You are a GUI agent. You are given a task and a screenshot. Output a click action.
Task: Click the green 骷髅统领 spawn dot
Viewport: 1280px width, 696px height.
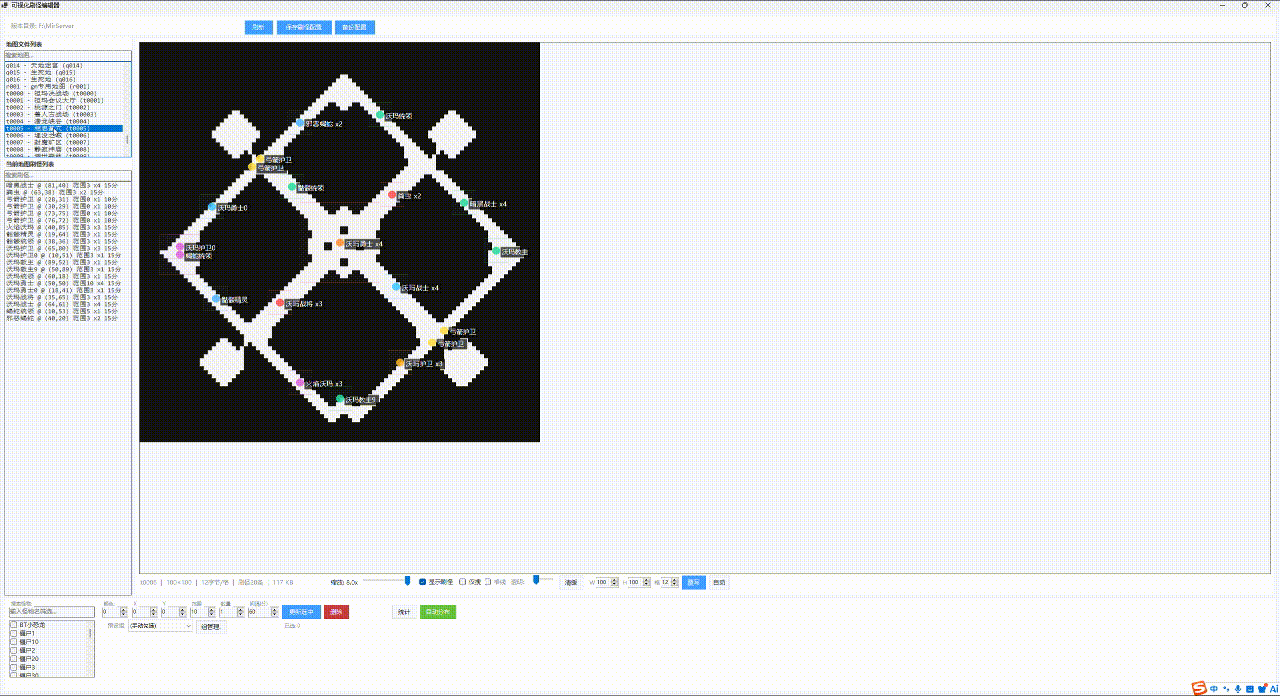292,187
